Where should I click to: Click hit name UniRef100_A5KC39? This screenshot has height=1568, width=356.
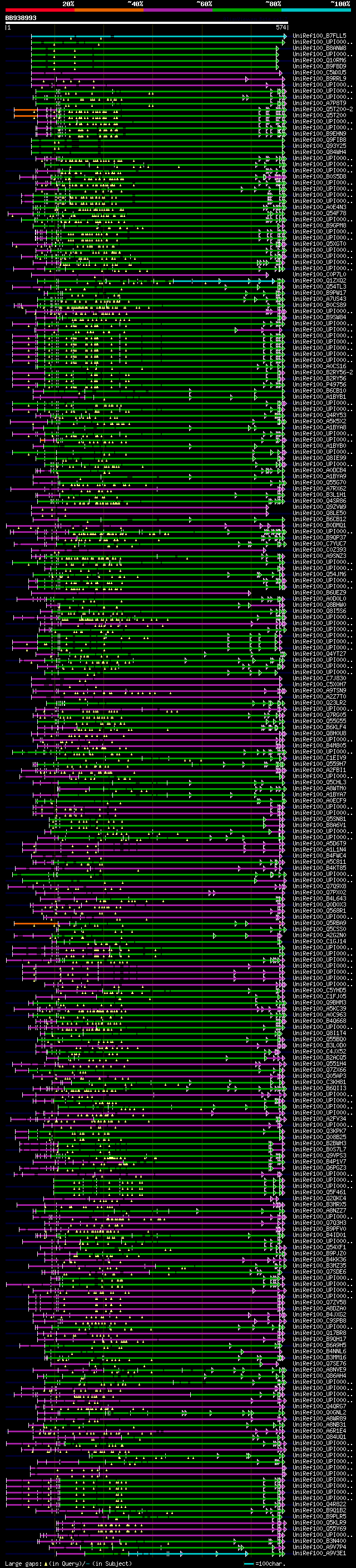tap(319, 1008)
